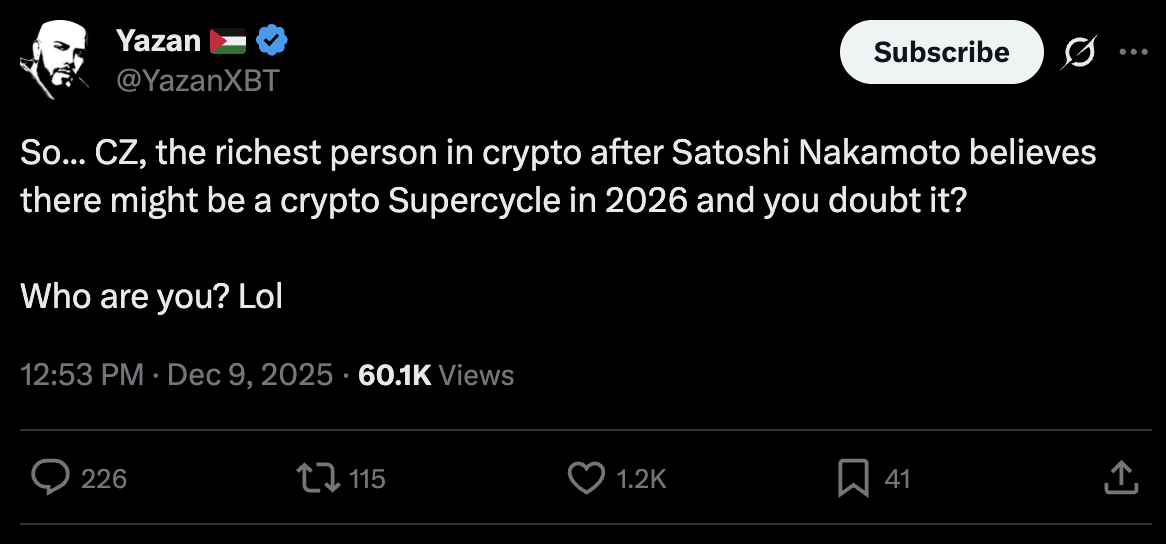Like the tweet with the heart icon
The width and height of the screenshot is (1166, 544).
(587, 479)
